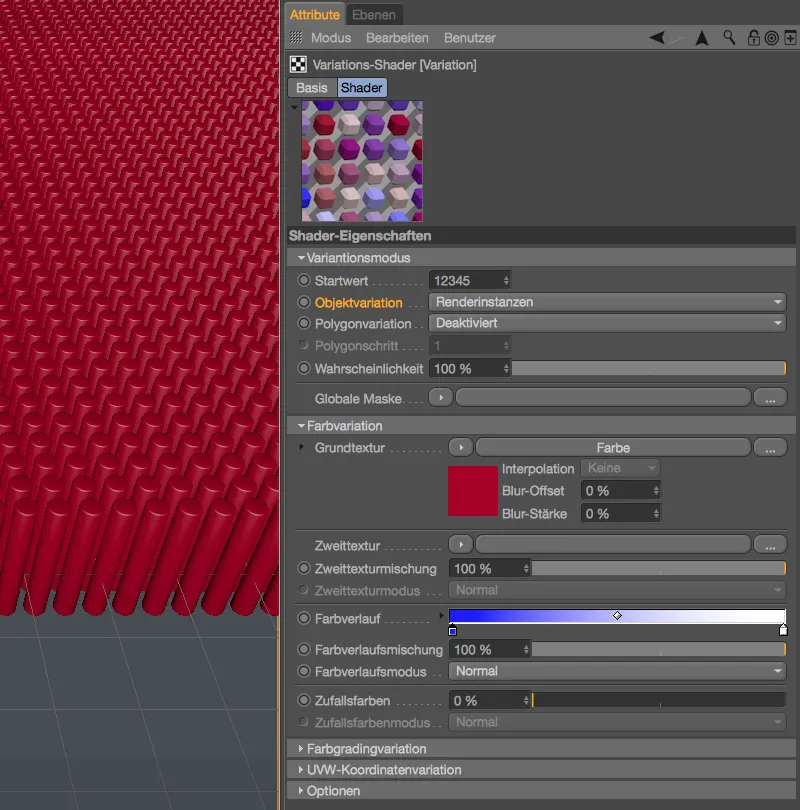
Task: Click the Farbe texture button
Action: point(614,447)
